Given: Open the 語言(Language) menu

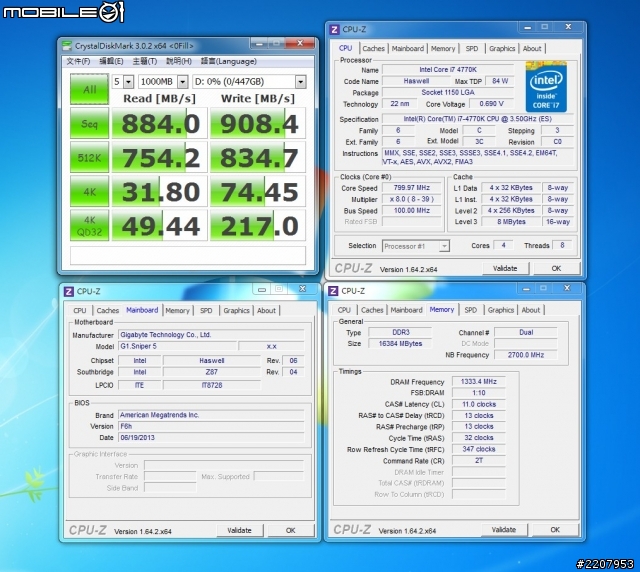Looking at the screenshot, I should click(x=229, y=61).
